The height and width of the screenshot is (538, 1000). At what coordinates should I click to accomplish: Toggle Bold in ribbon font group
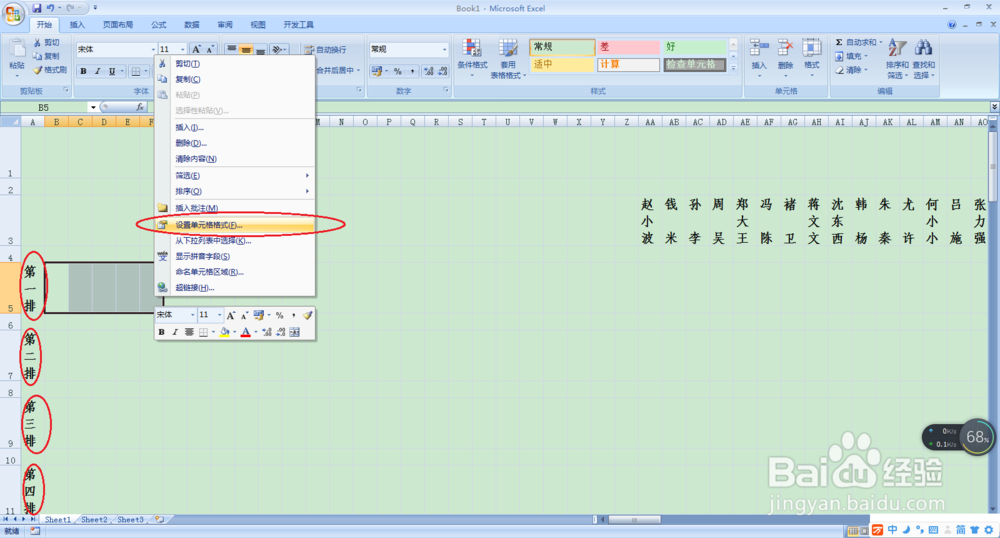84,71
